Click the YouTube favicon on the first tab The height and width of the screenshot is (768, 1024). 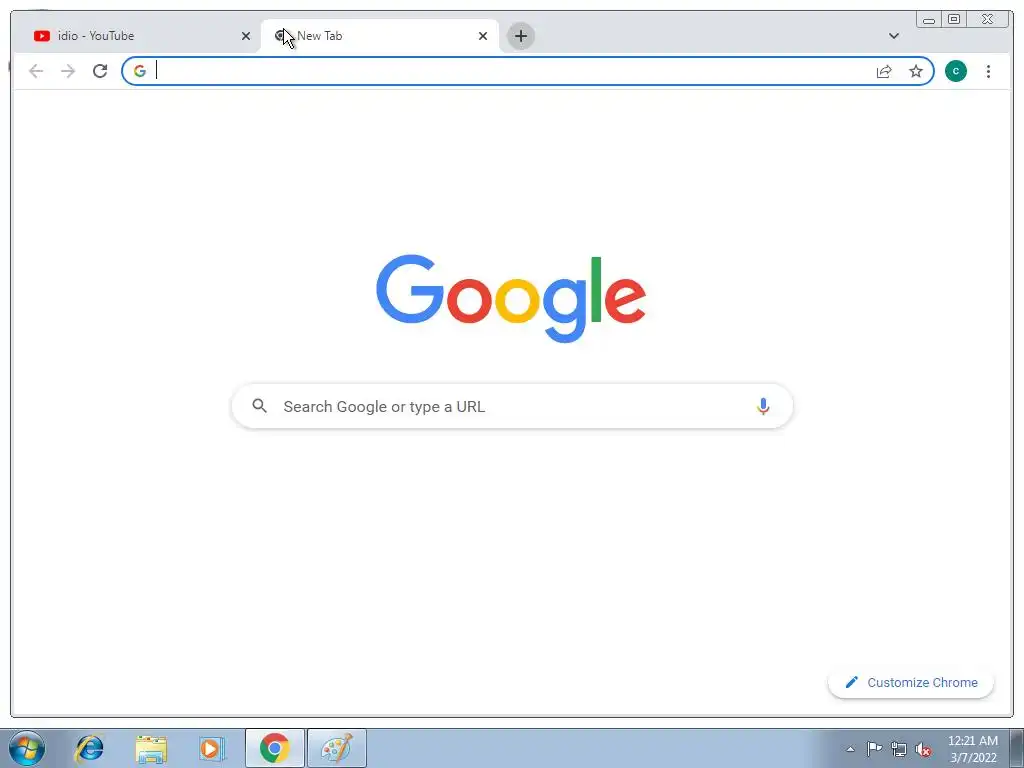click(x=42, y=36)
